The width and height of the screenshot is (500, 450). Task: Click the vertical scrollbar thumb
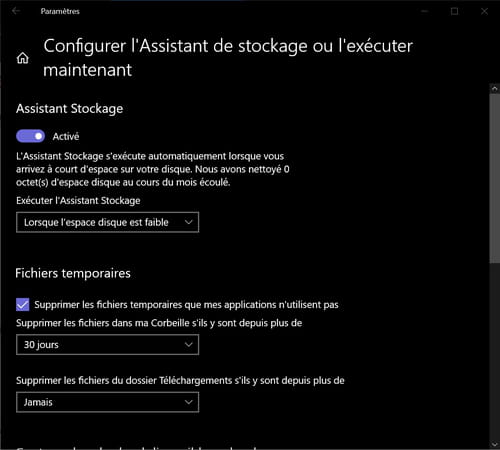coord(494,178)
